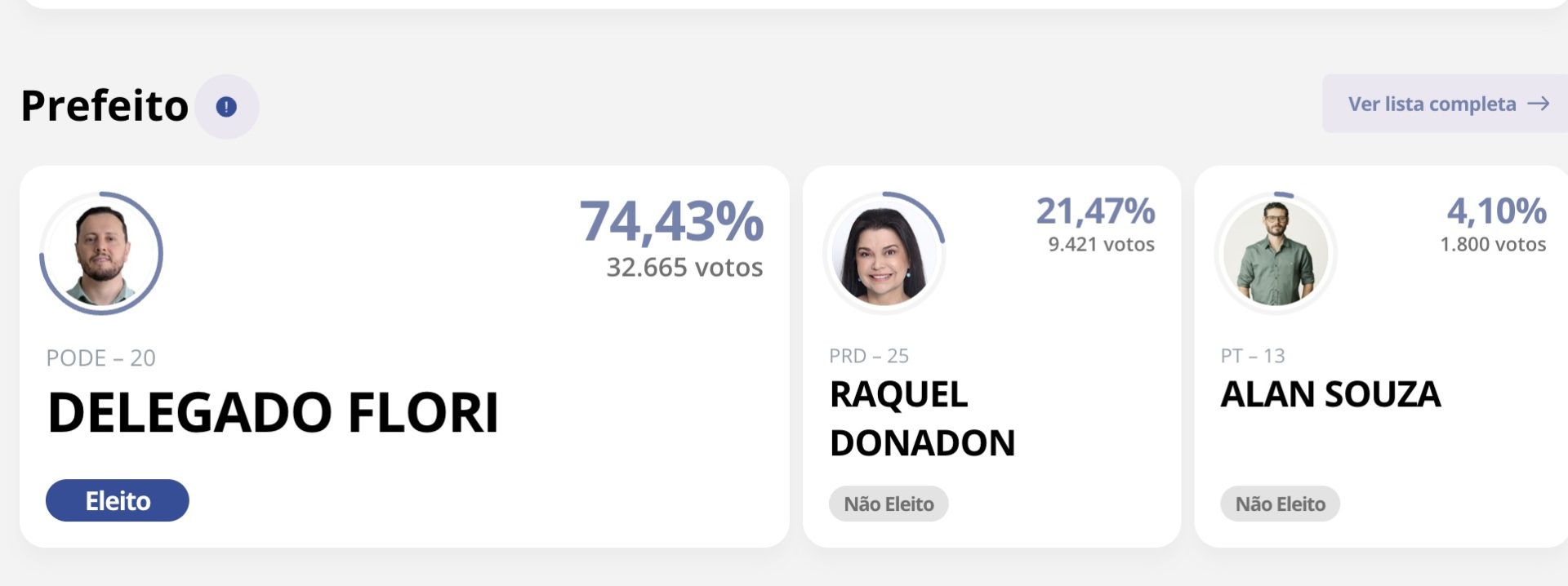Click Alan Souza's Não Eleito badge

[1280, 504]
